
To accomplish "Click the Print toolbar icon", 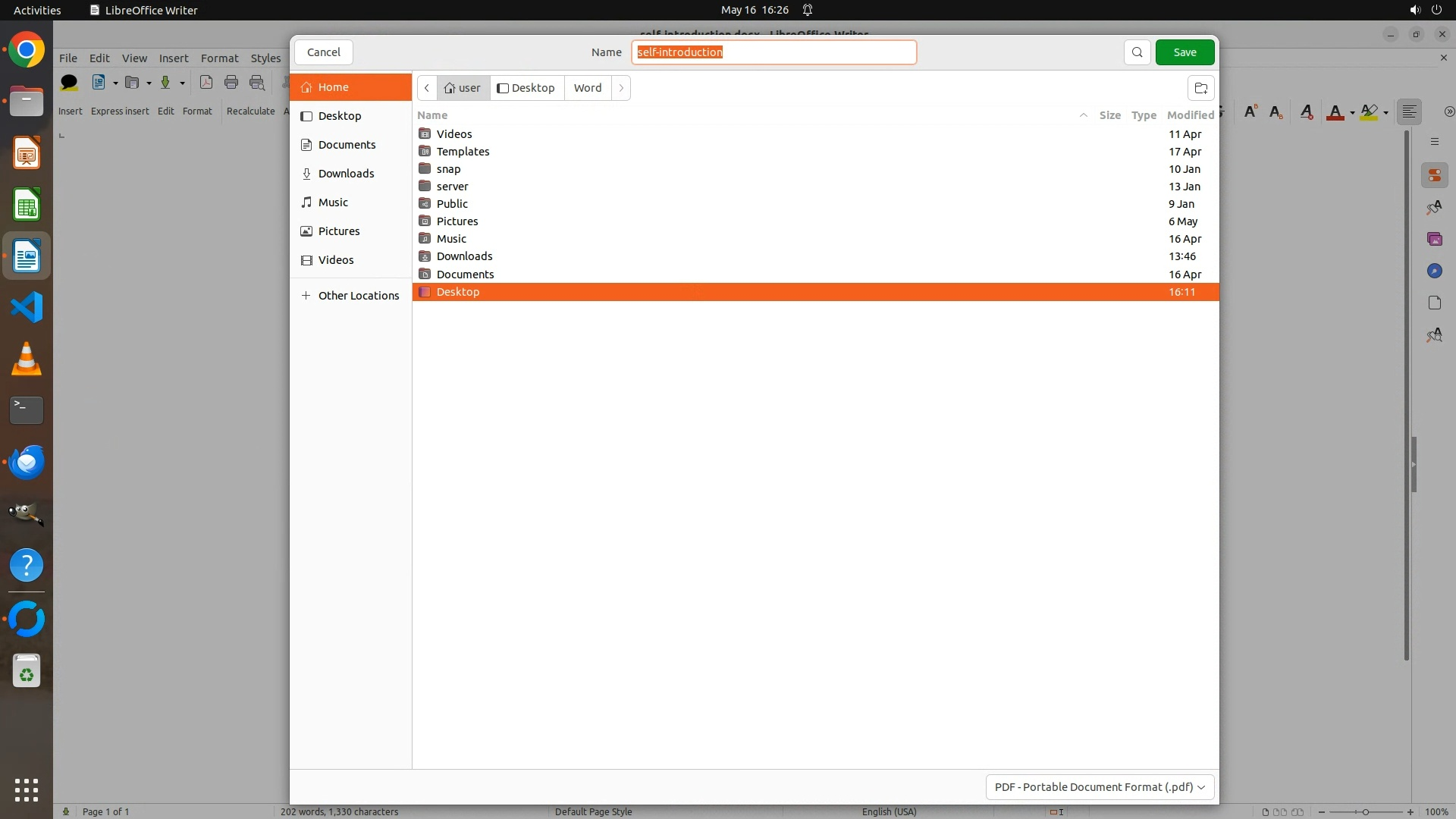I will pyautogui.click(x=231, y=83).
